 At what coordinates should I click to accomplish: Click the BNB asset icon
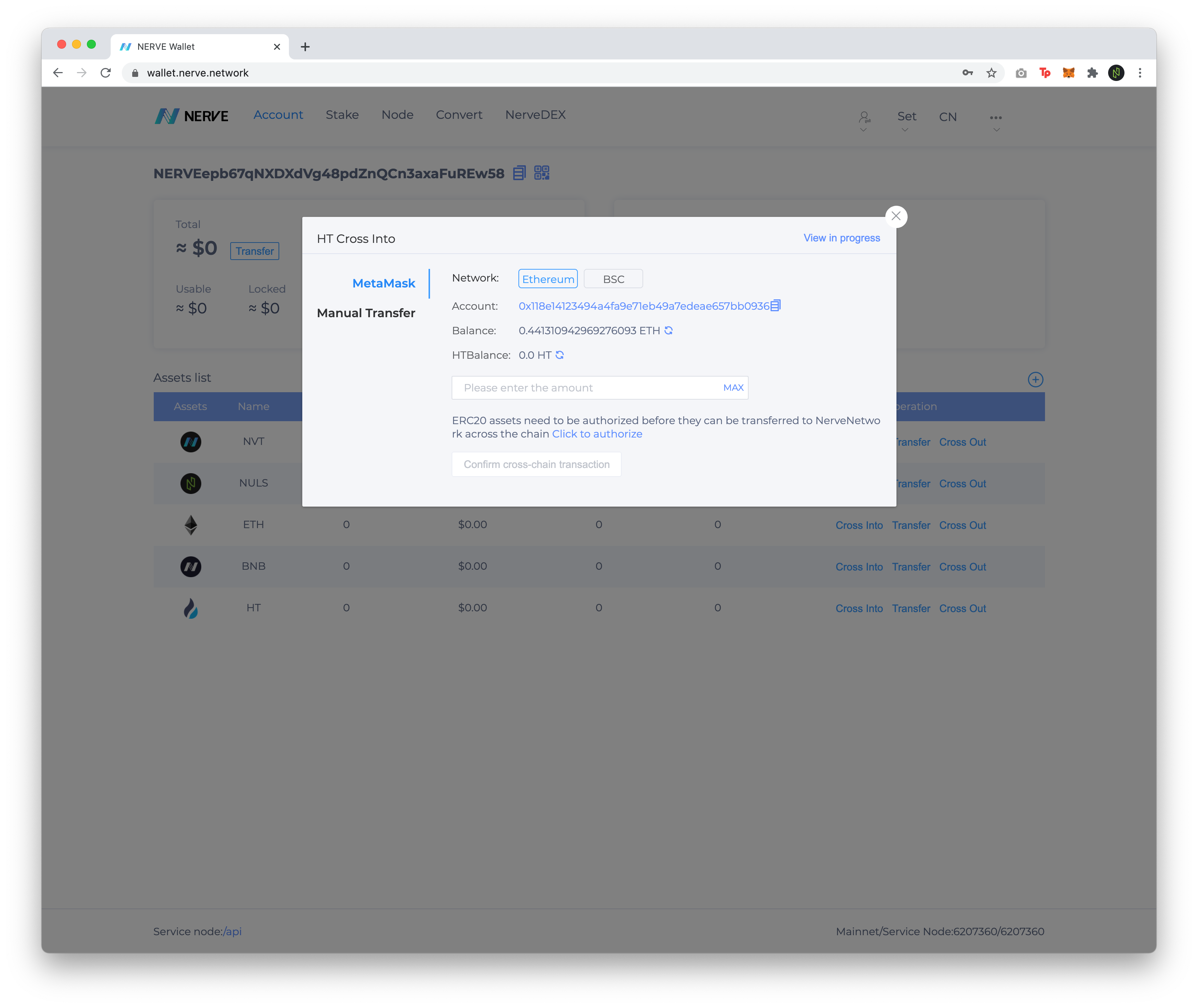(191, 567)
